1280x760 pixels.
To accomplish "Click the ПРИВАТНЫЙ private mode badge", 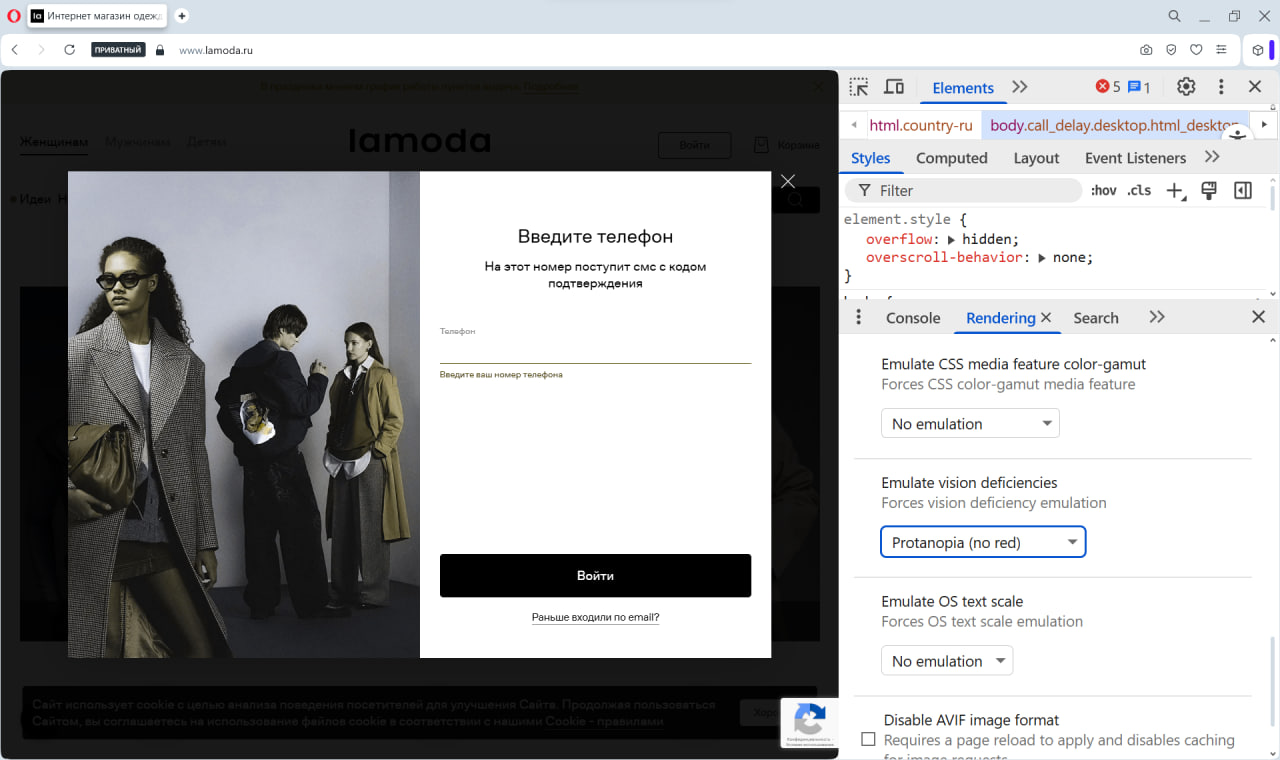I will [x=118, y=50].
